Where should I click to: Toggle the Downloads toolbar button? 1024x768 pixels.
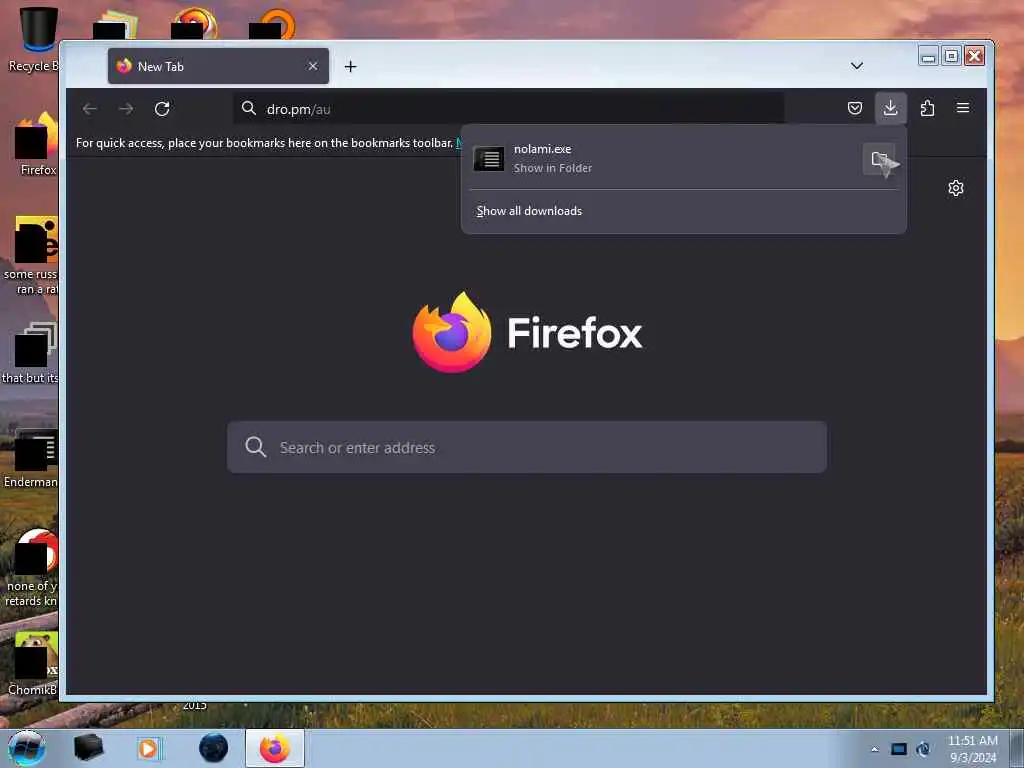890,108
